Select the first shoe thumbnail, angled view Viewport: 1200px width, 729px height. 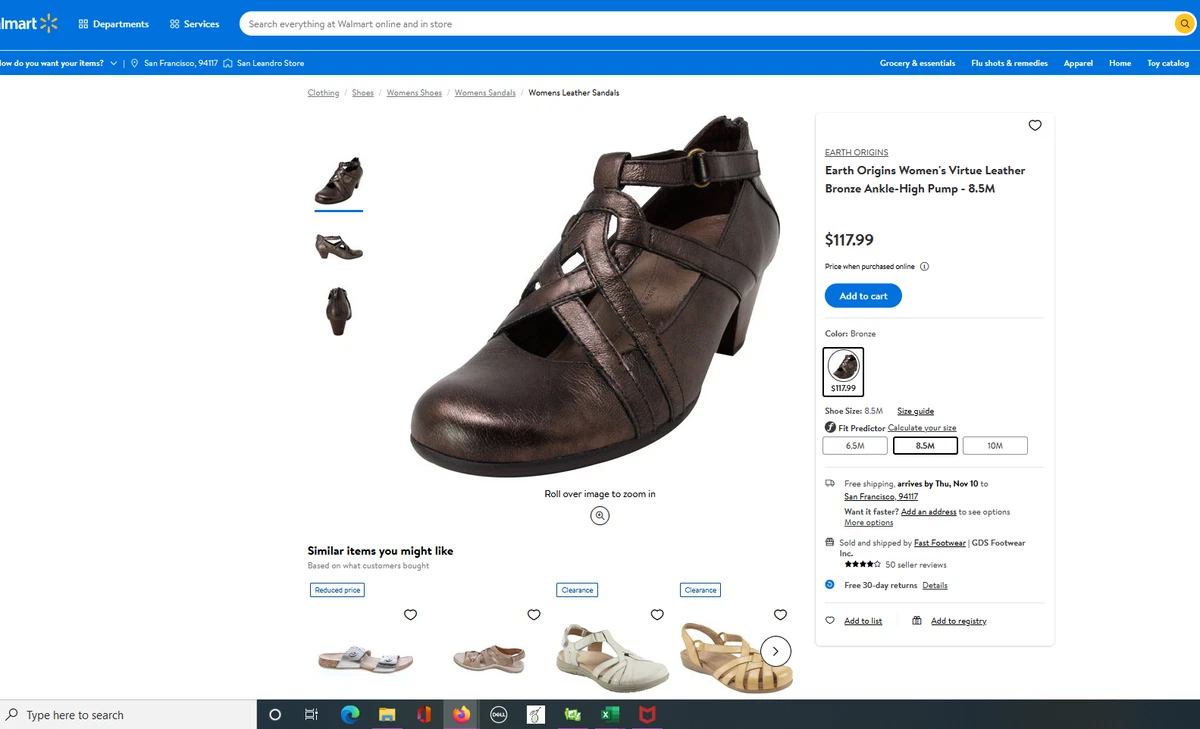tap(338, 180)
